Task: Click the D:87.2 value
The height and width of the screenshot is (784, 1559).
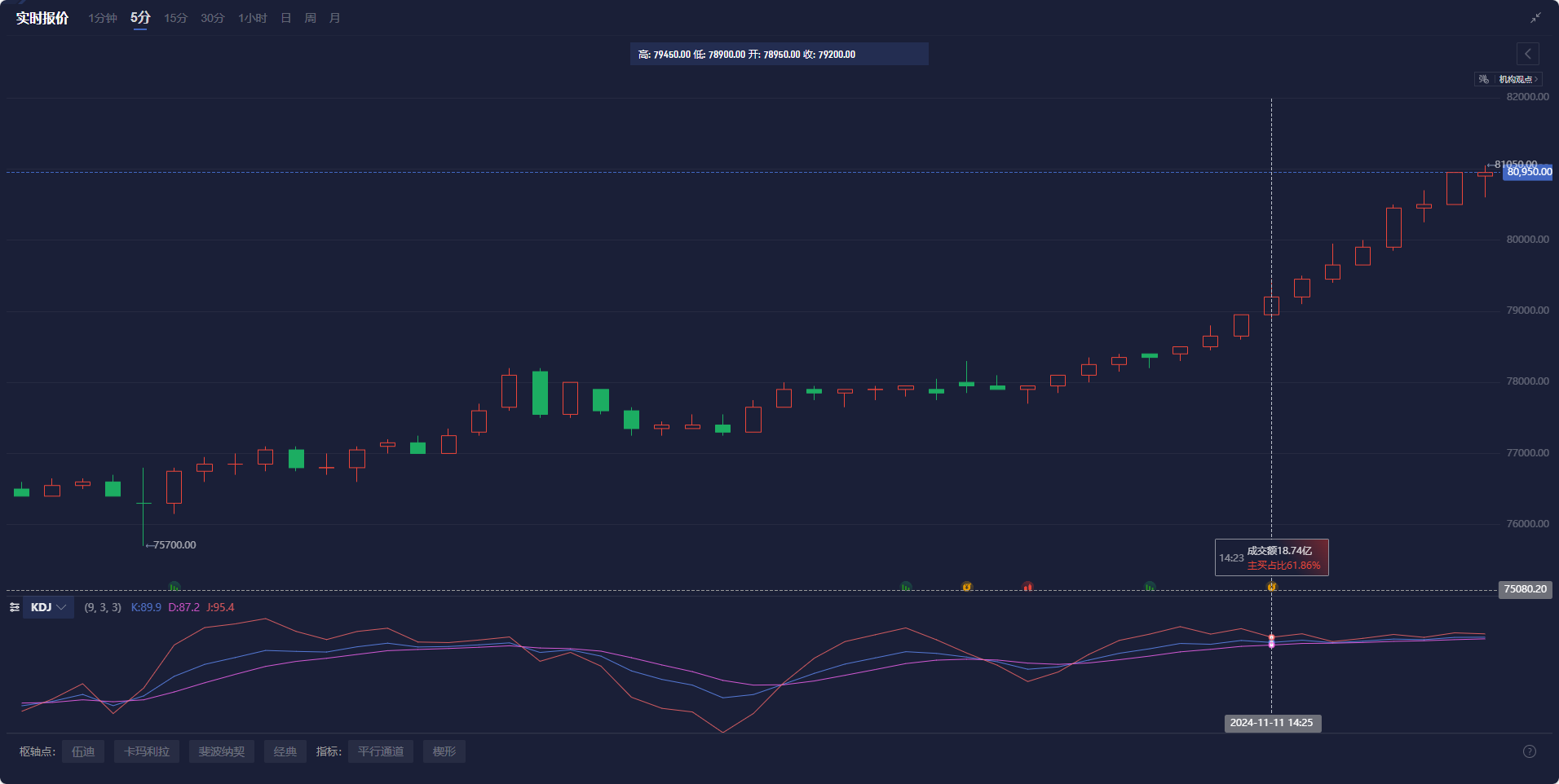Action: (183, 607)
